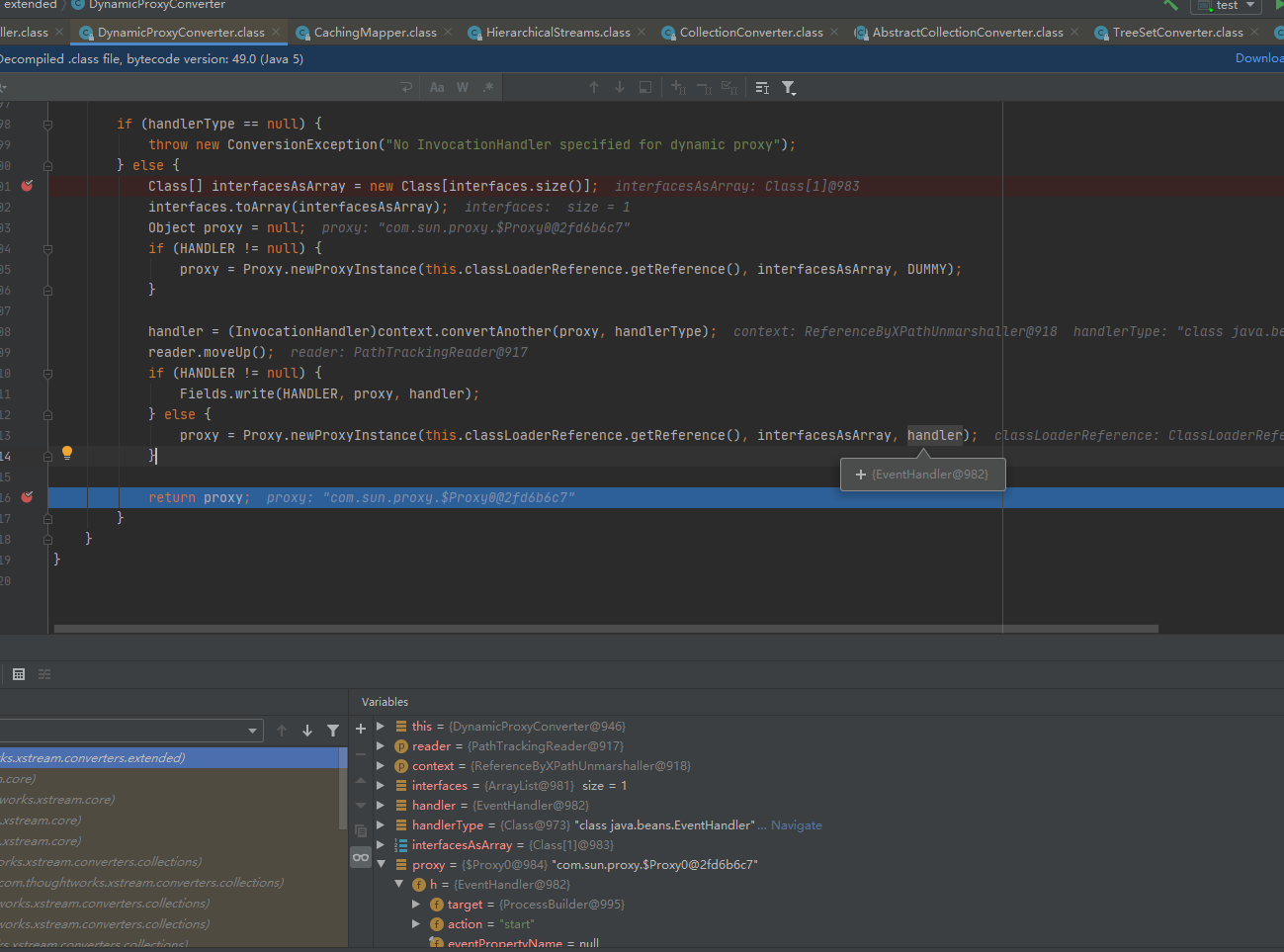The width and height of the screenshot is (1284, 952).
Task: Click the editor horizontal scrollbar
Action: point(606,628)
